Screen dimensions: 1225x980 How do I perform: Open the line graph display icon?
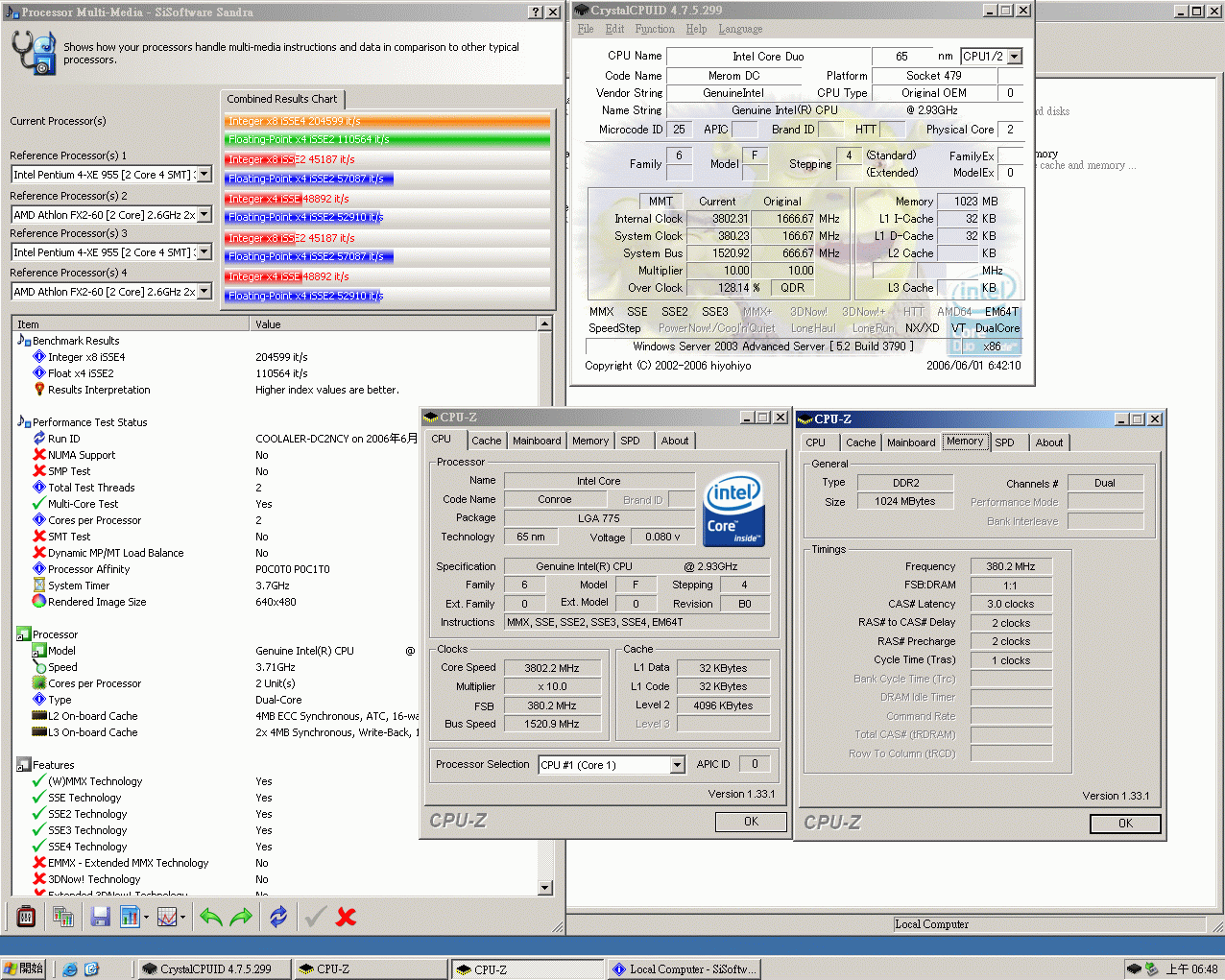[x=168, y=917]
